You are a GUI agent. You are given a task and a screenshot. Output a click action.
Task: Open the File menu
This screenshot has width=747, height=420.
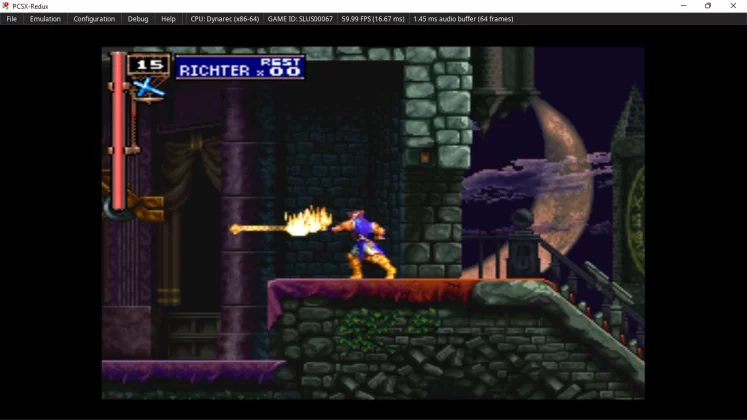[x=11, y=19]
